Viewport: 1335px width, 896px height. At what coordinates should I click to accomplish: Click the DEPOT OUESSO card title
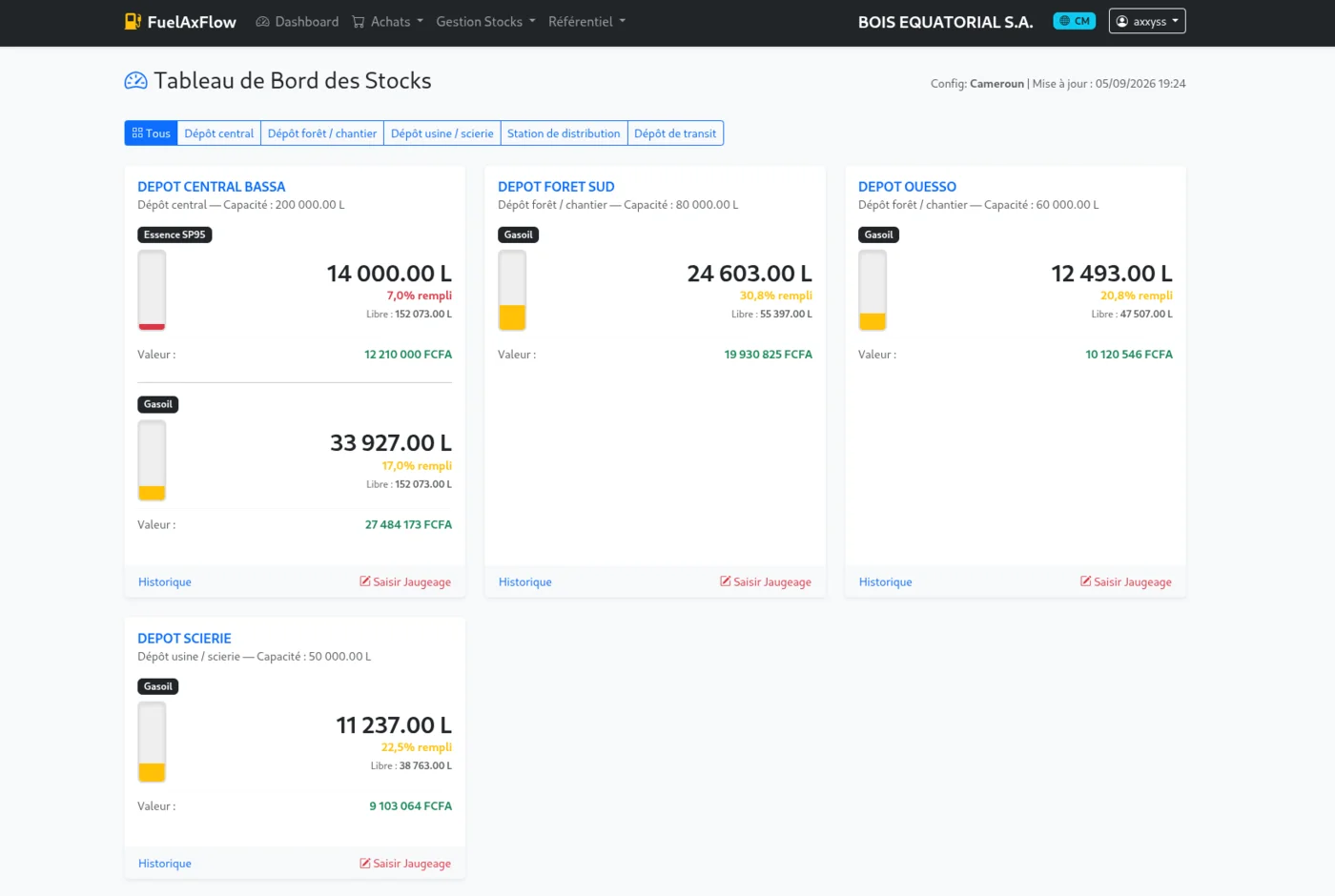pos(907,187)
